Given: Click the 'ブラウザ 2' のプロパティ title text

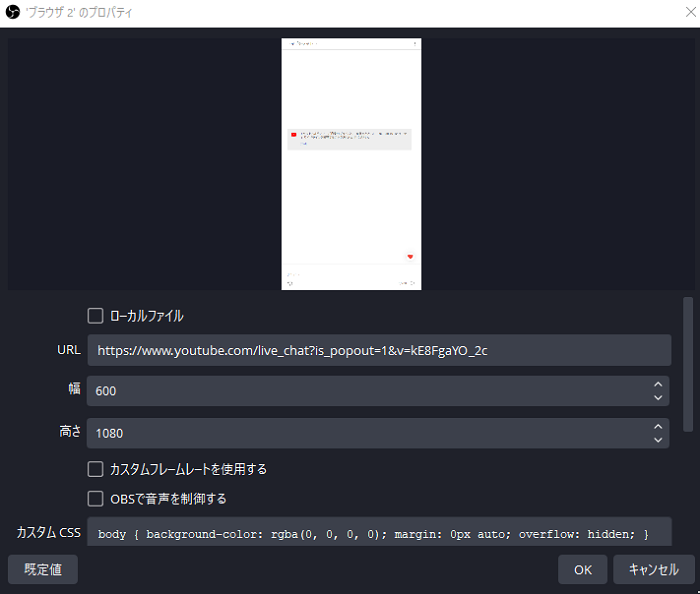Looking at the screenshot, I should 79,12.
